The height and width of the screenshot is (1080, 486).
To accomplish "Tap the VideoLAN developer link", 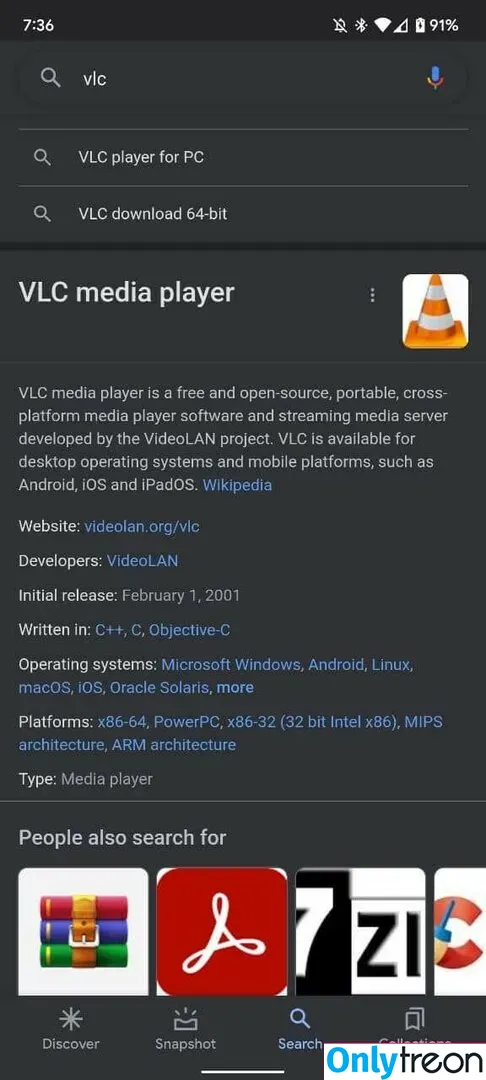I will coord(142,561).
